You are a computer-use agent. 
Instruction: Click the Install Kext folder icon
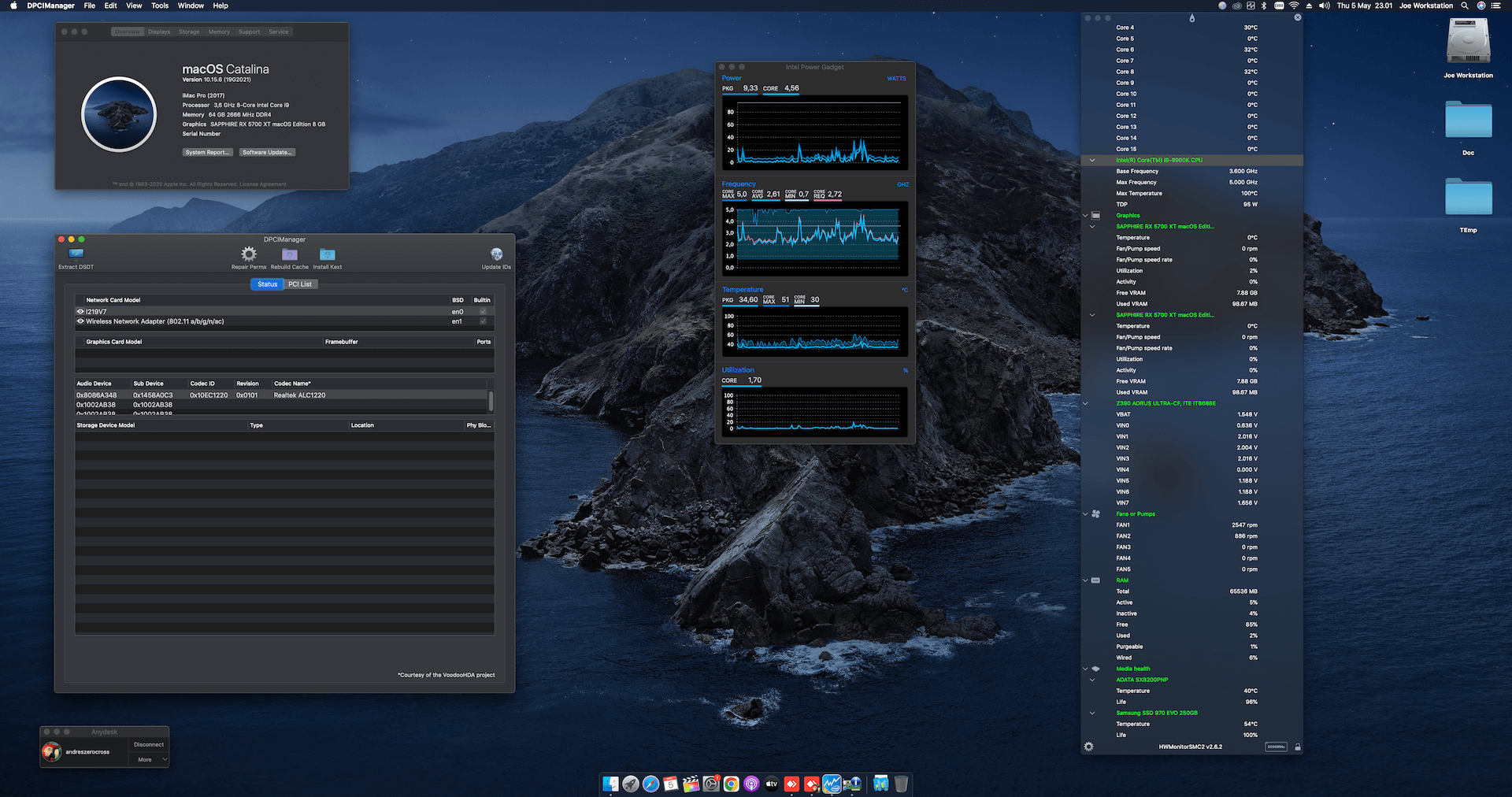click(328, 254)
